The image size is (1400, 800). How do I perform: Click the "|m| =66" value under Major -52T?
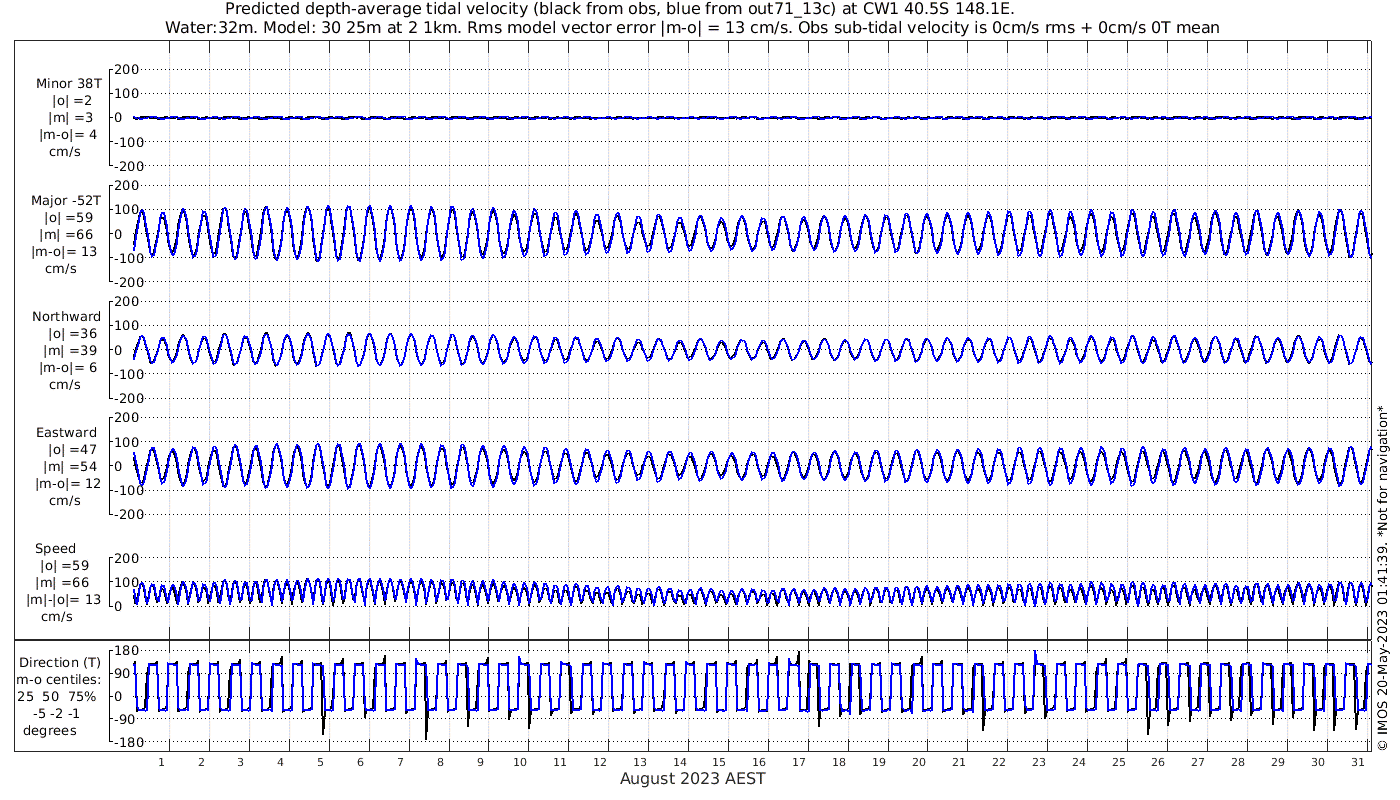[x=68, y=235]
